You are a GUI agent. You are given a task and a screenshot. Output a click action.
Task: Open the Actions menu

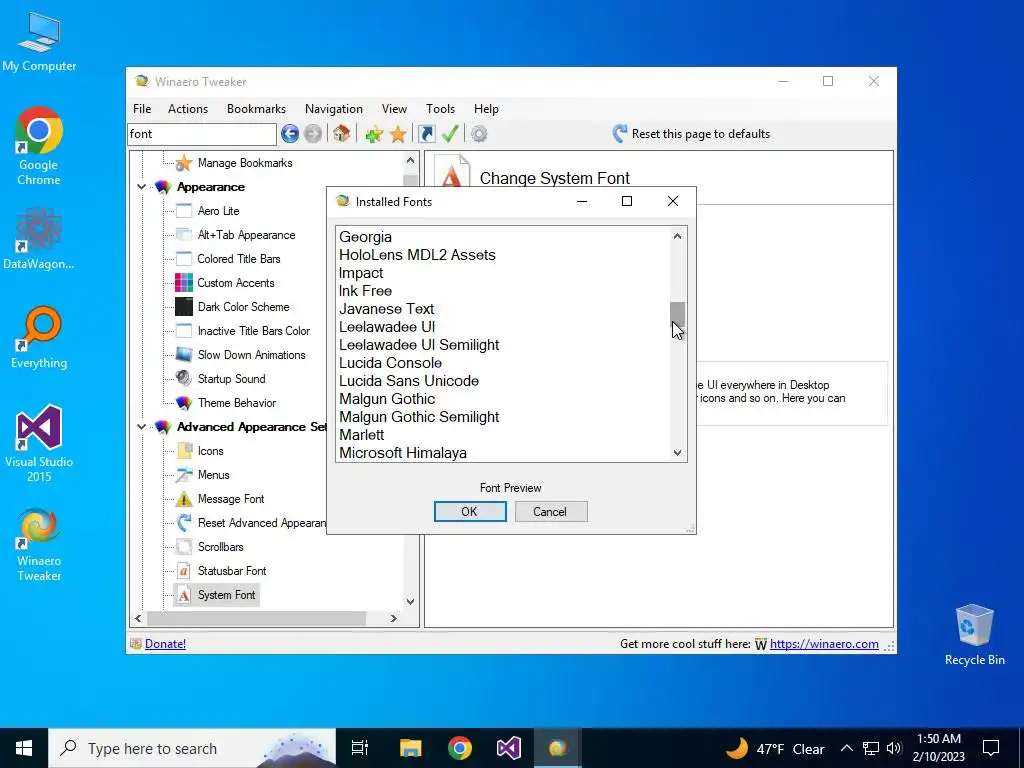(x=188, y=109)
